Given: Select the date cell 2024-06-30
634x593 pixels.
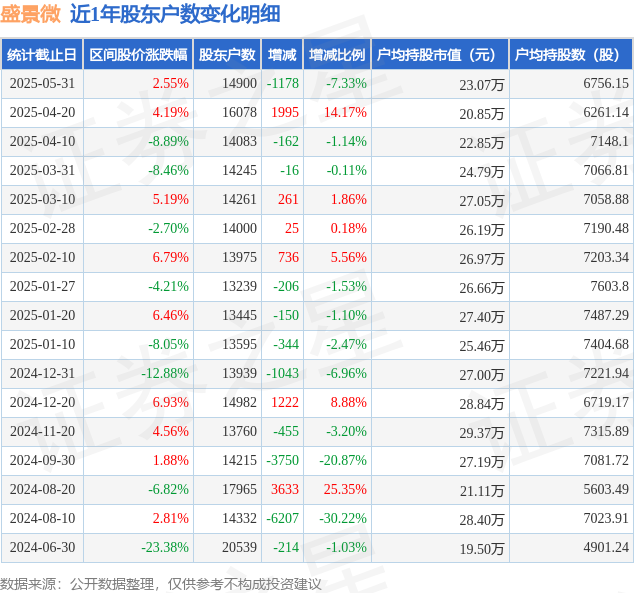Looking at the screenshot, I should (42, 547).
